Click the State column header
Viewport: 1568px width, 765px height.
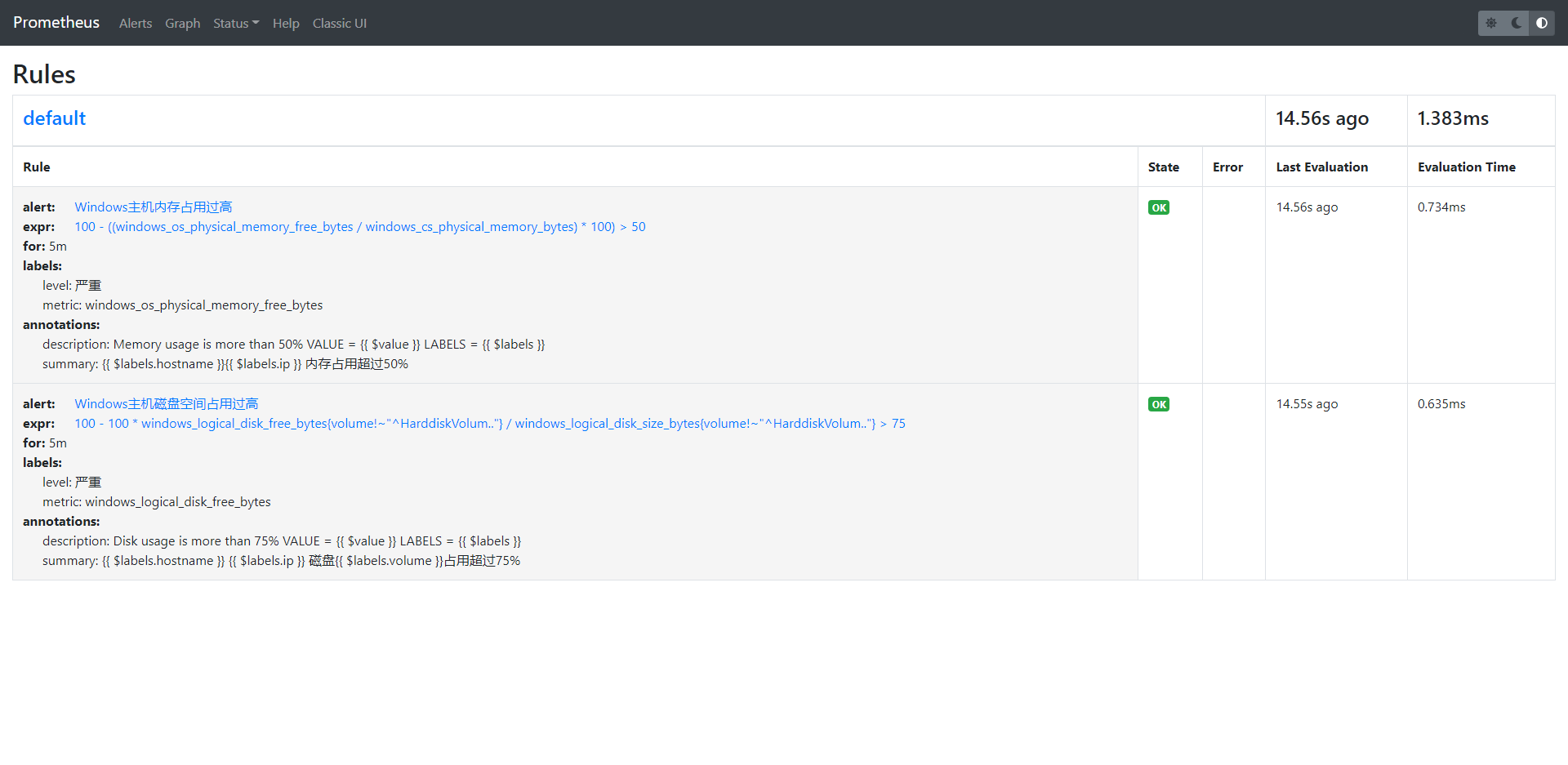coord(1163,167)
